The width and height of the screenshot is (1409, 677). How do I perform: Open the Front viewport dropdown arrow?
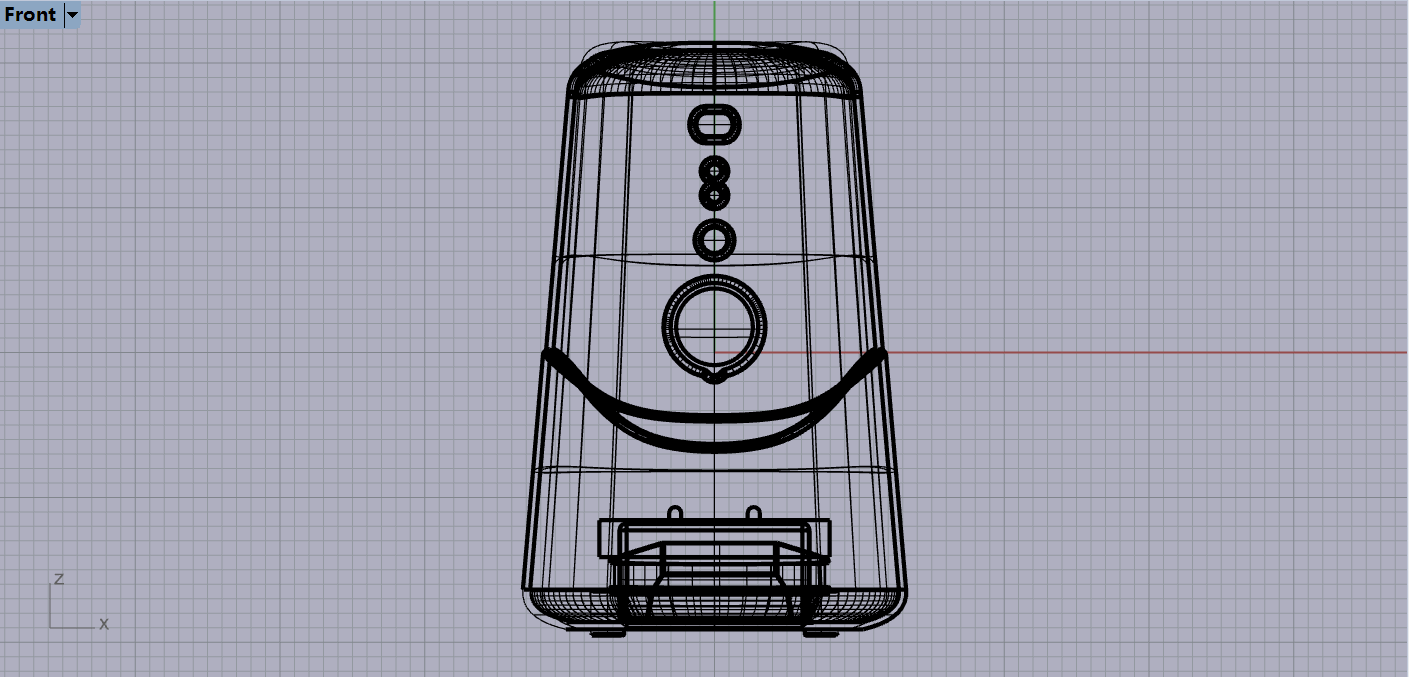click(72, 15)
